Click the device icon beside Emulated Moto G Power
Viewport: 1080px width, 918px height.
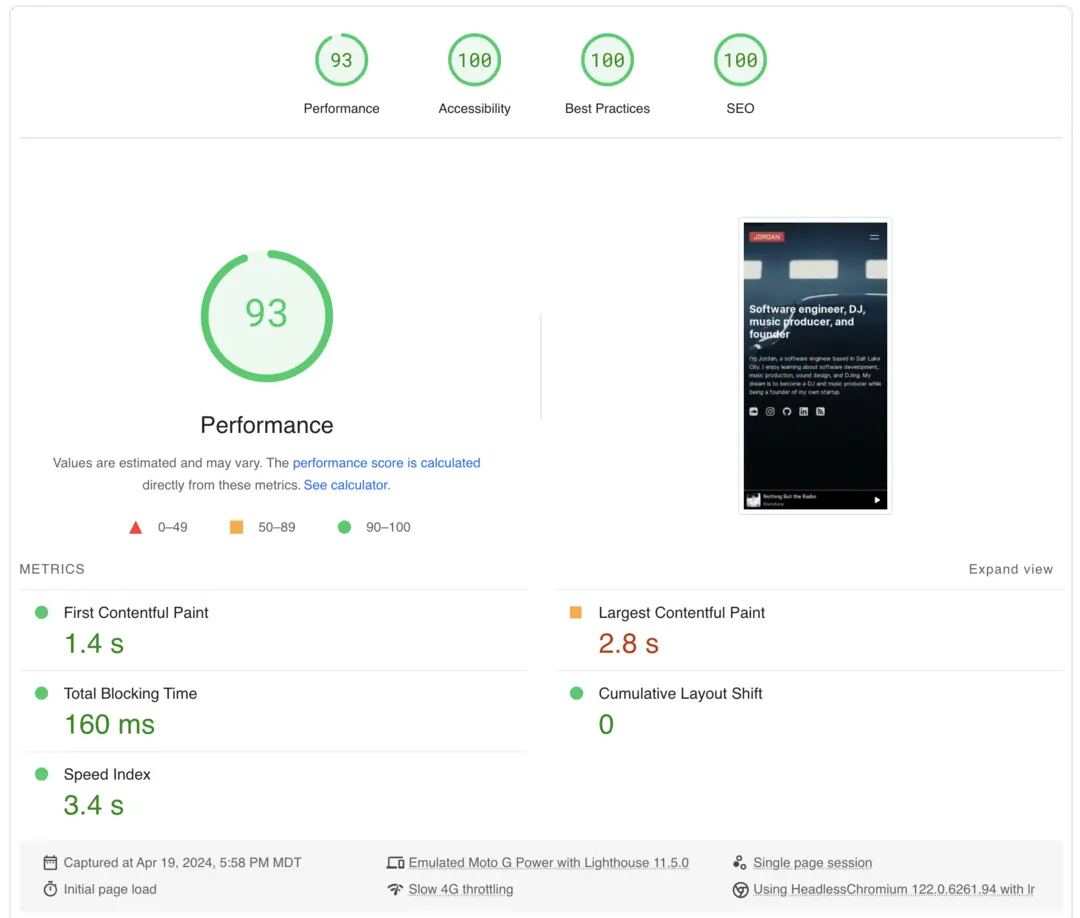395,862
